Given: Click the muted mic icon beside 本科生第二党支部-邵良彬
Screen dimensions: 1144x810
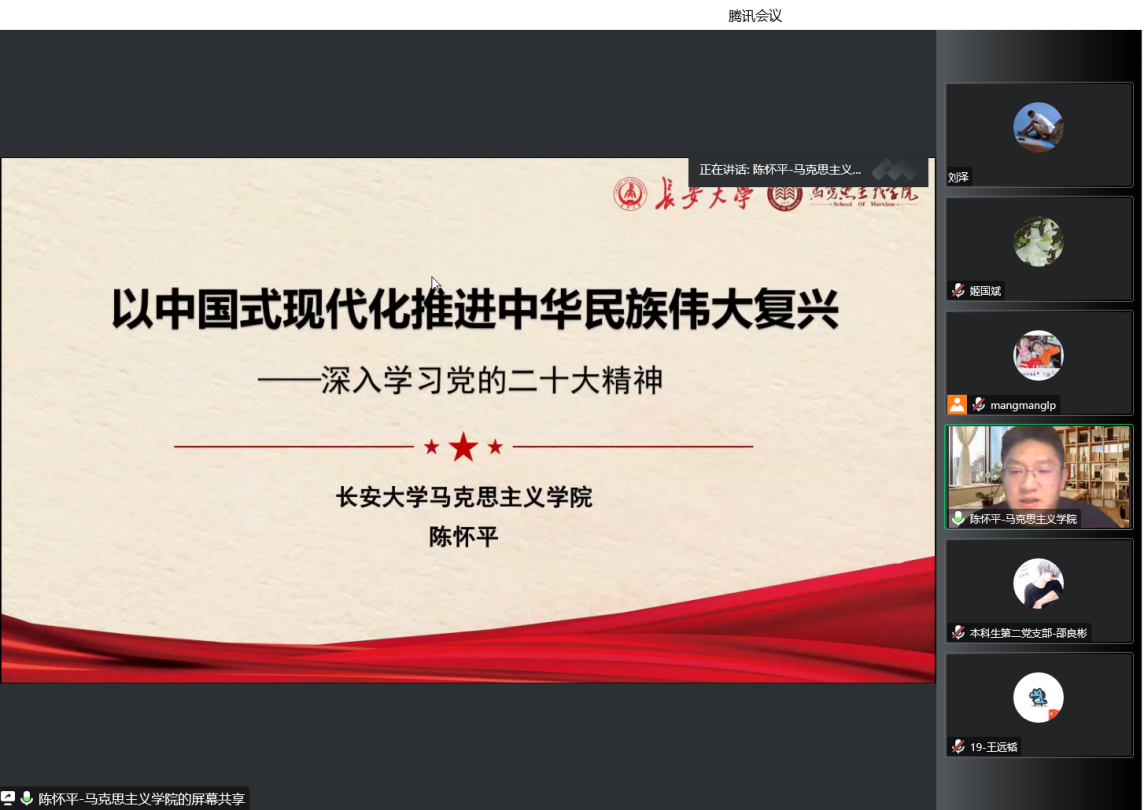Looking at the screenshot, I should click(x=958, y=633).
